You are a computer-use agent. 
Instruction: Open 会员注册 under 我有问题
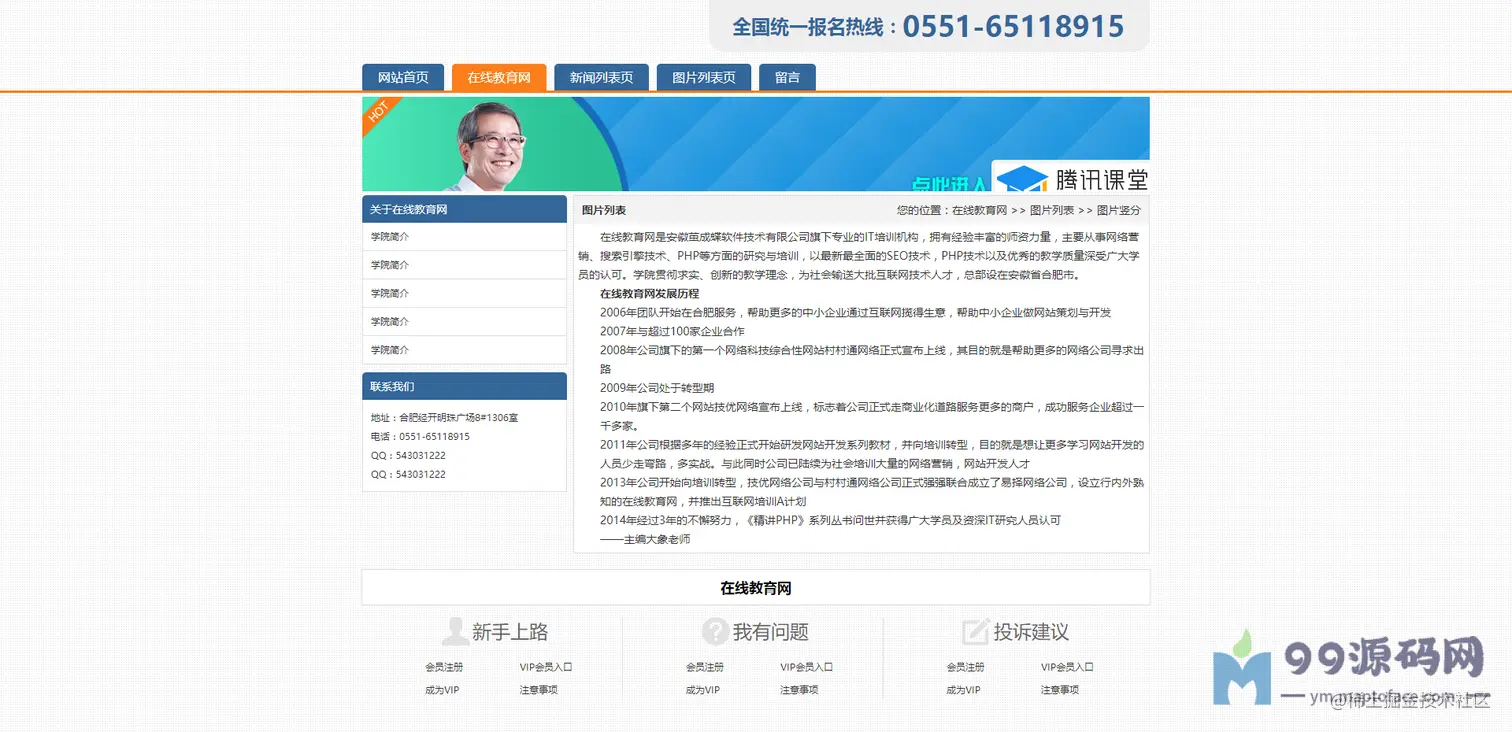(x=705, y=667)
